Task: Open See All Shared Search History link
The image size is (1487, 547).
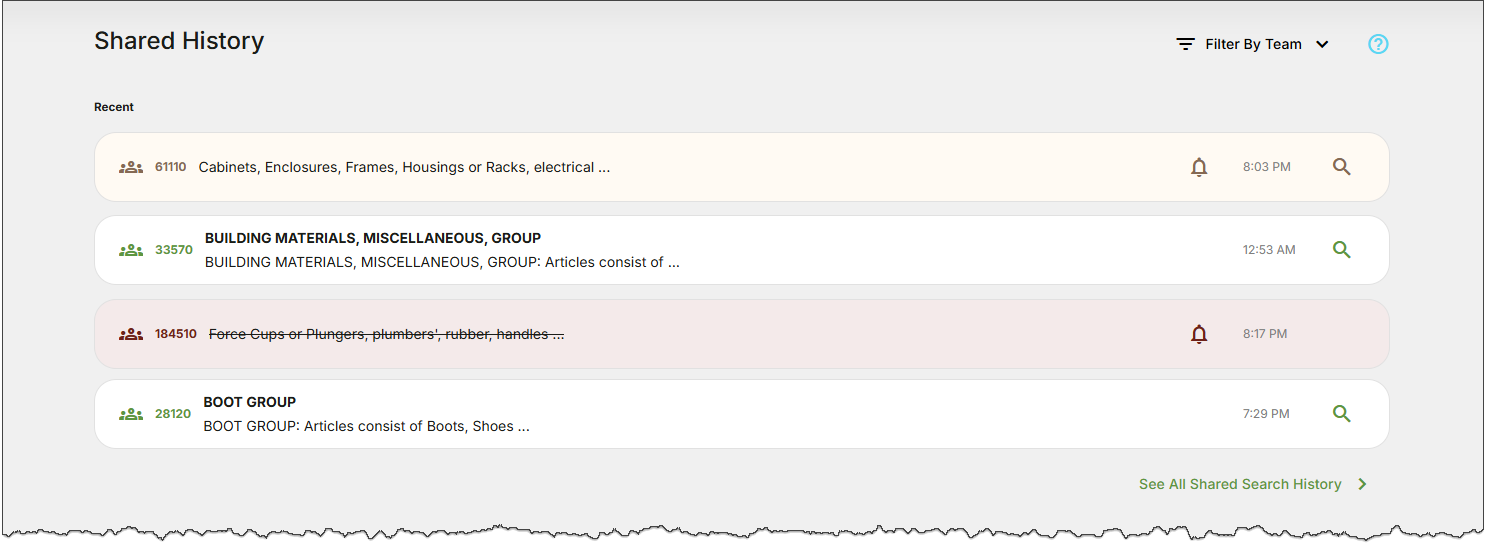Action: [1240, 484]
